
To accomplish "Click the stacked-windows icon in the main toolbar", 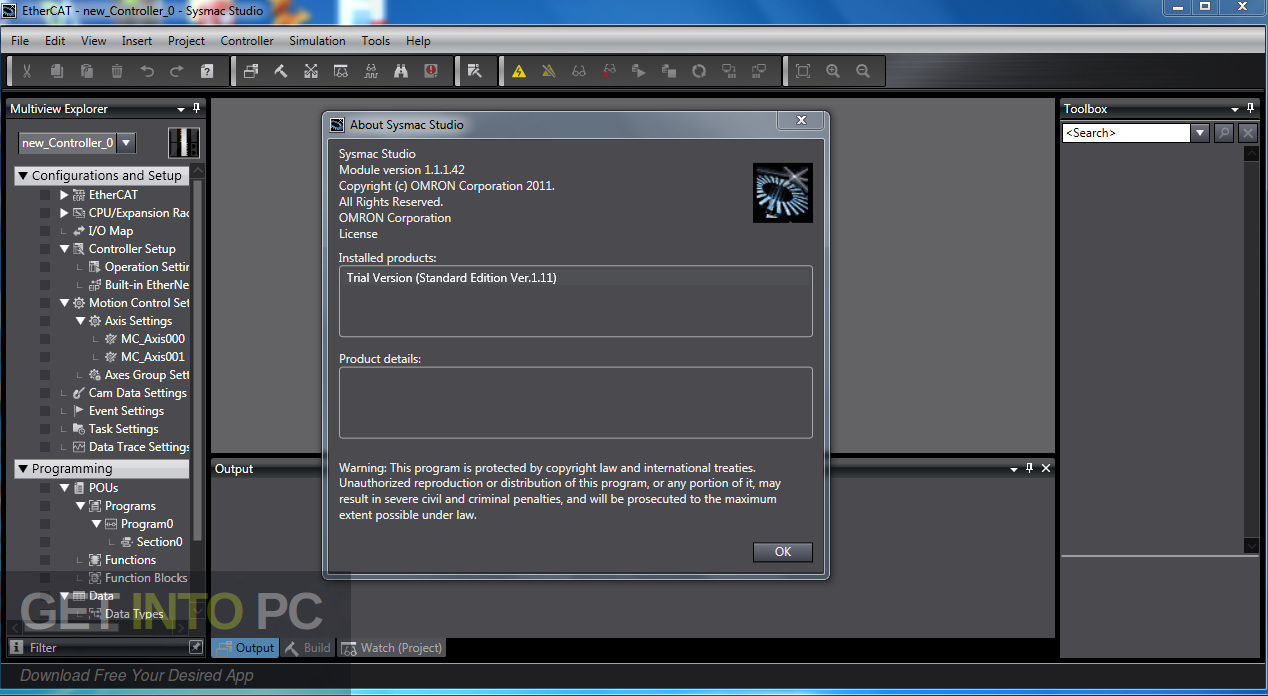I will click(x=251, y=71).
